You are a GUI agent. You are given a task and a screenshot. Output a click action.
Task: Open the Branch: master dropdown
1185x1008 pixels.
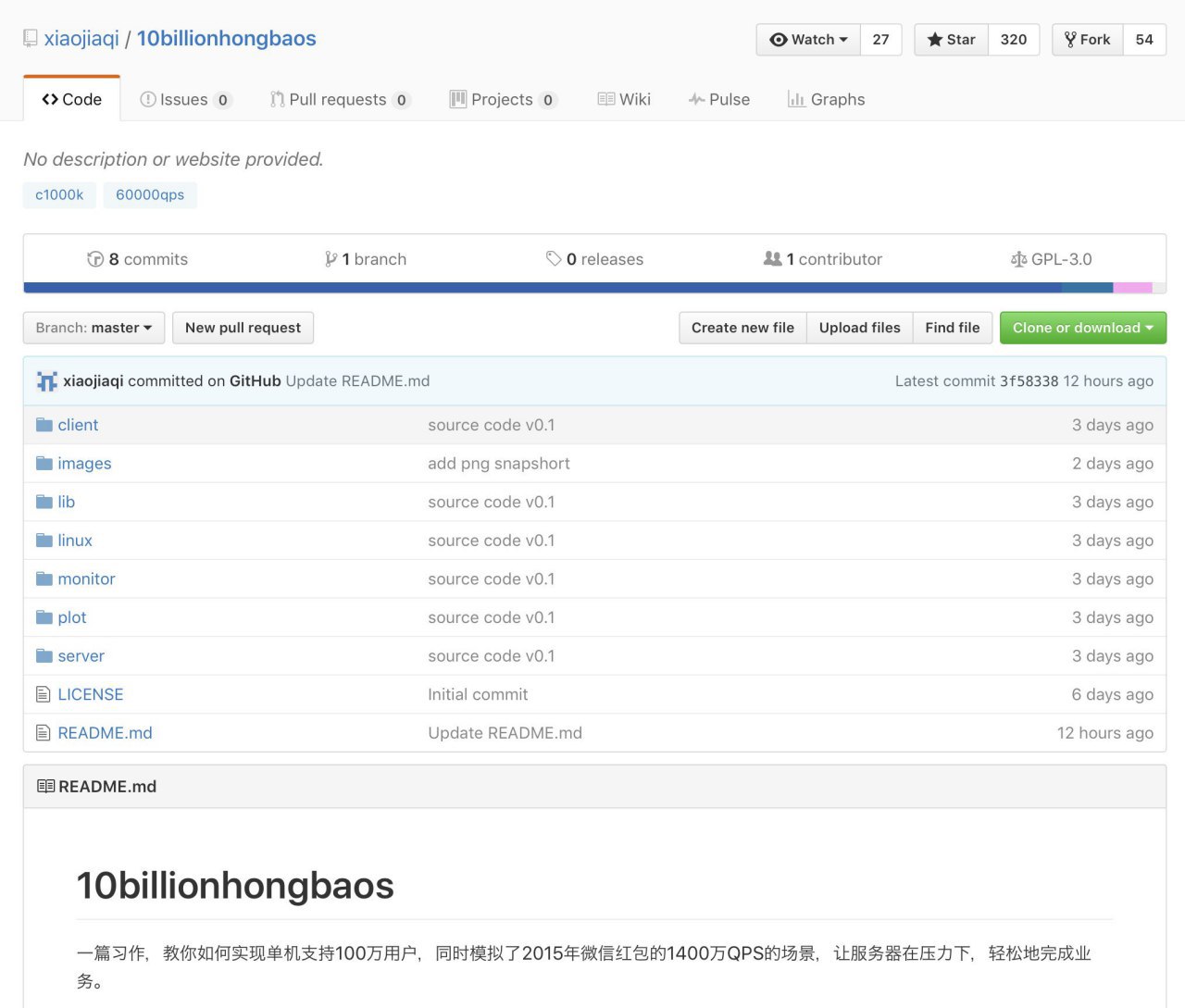94,328
